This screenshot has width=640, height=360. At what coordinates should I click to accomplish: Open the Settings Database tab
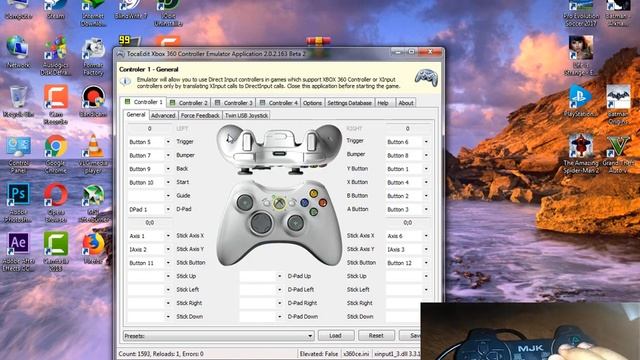pos(349,103)
